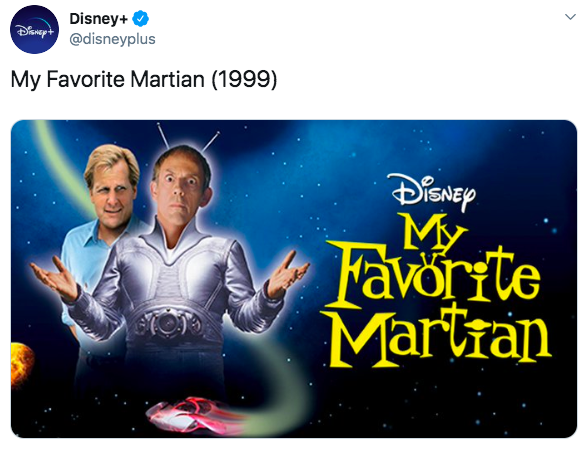The height and width of the screenshot is (453, 584).
Task: Open the @disneyplus handle link
Action: point(112,39)
